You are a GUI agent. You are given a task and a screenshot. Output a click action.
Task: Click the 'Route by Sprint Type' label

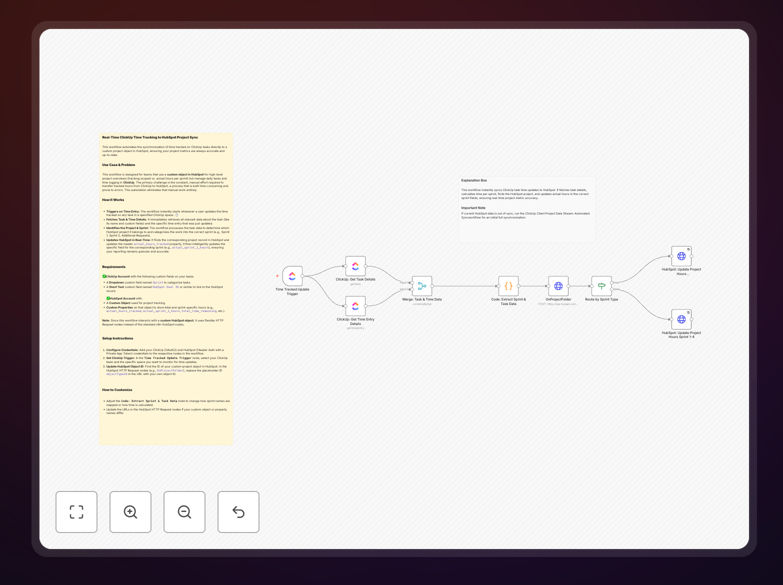601,299
